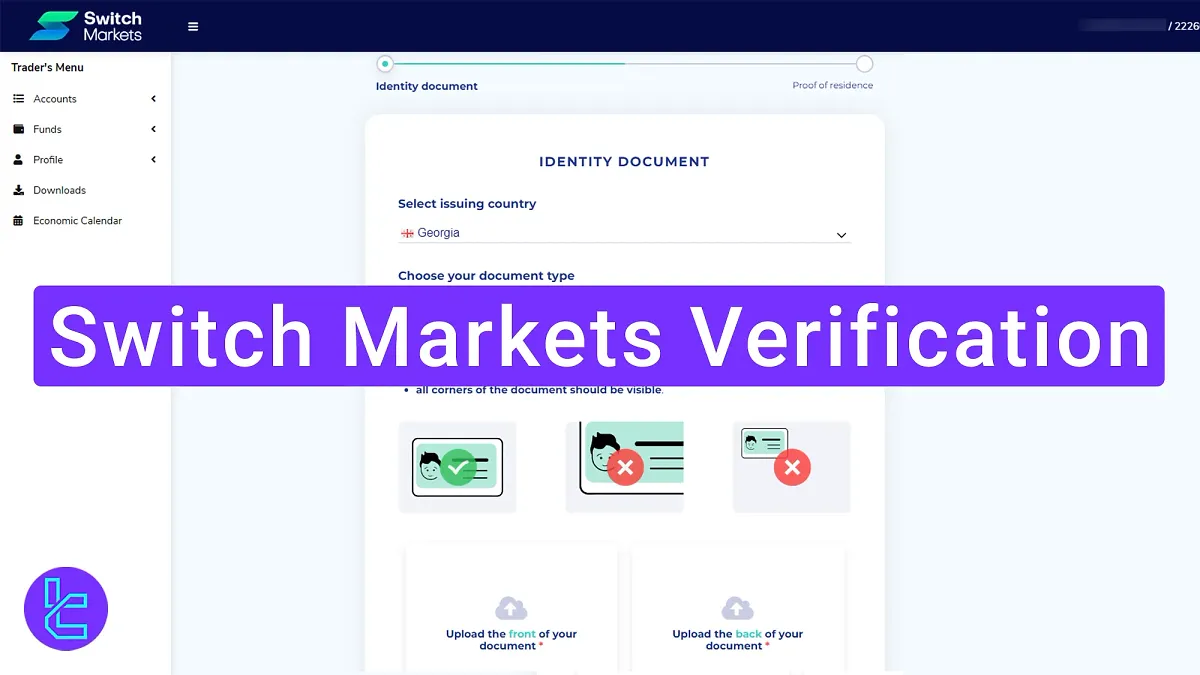
Task: Select the Identity document step
Action: (384, 63)
